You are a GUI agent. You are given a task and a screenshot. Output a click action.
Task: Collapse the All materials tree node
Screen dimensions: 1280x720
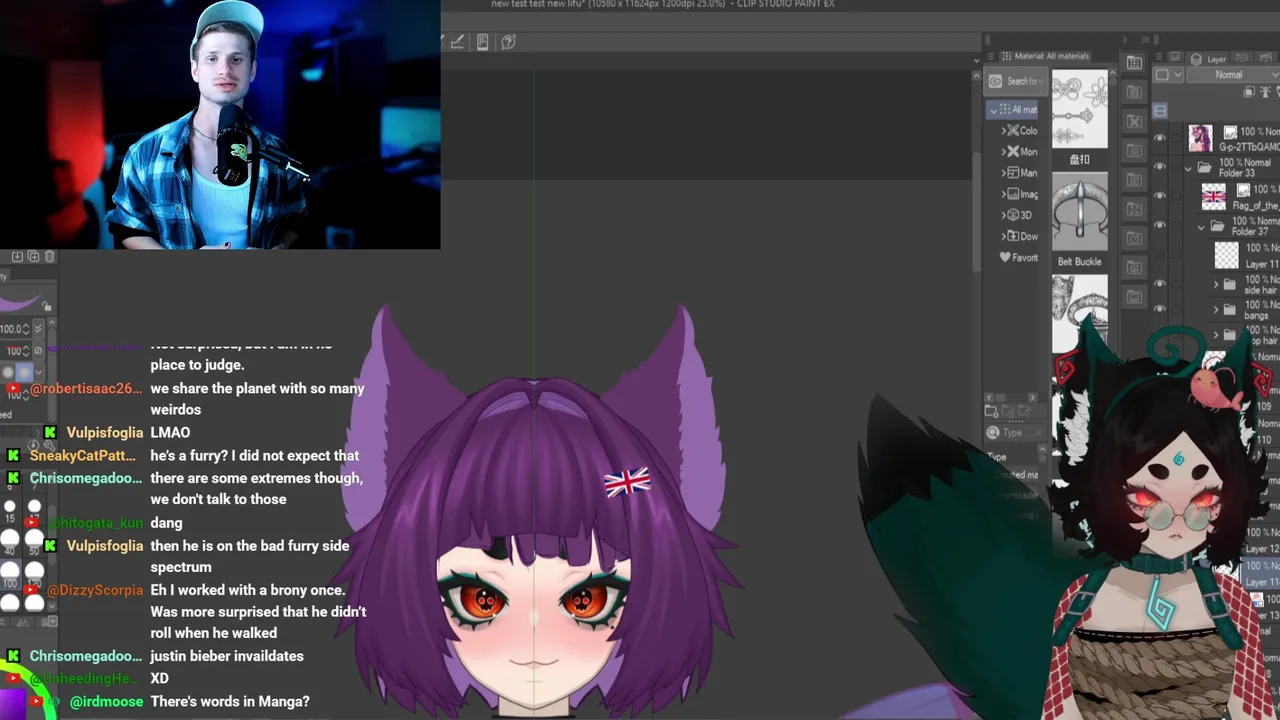(x=994, y=110)
